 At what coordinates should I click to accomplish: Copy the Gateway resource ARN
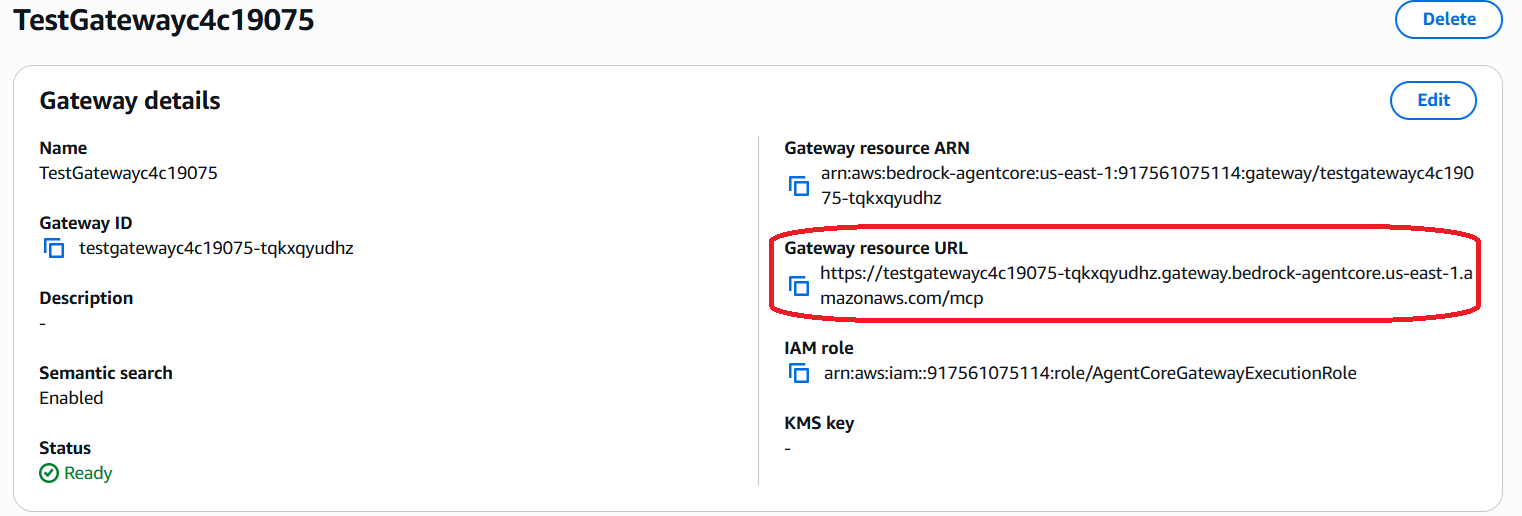point(798,186)
